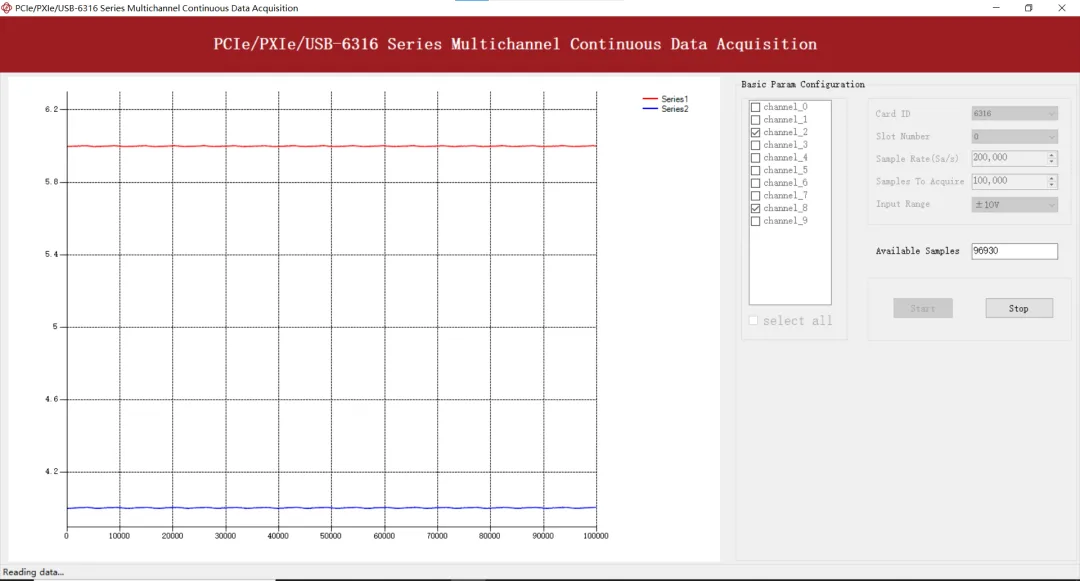This screenshot has width=1080, height=581.
Task: Click the Available Samples field
Action: [x=1015, y=251]
